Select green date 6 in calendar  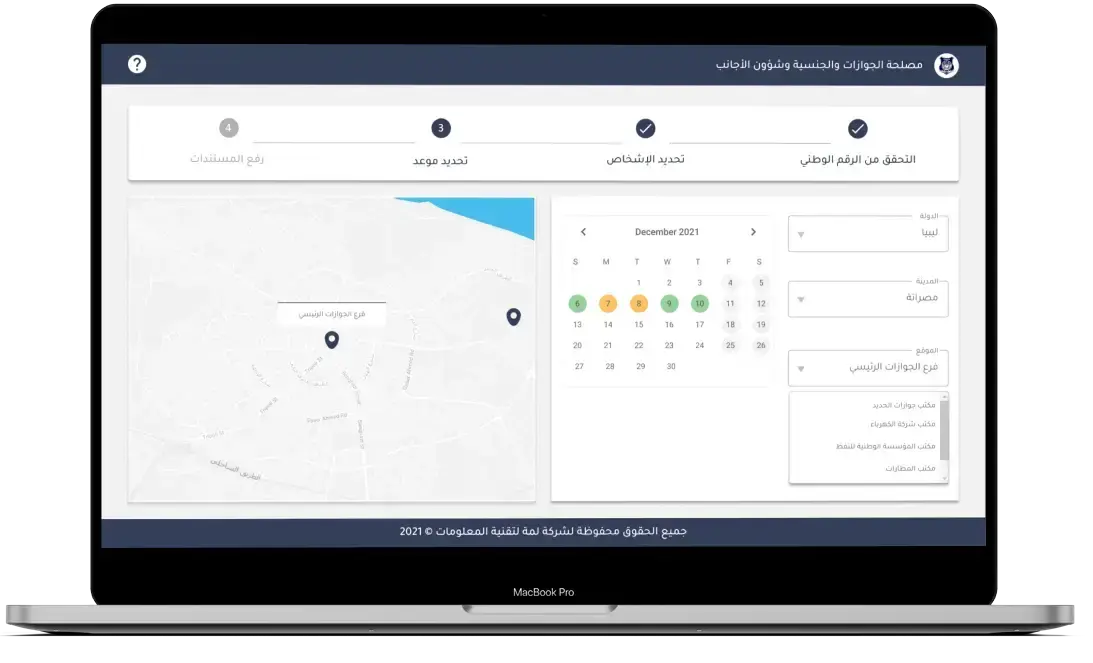click(577, 303)
